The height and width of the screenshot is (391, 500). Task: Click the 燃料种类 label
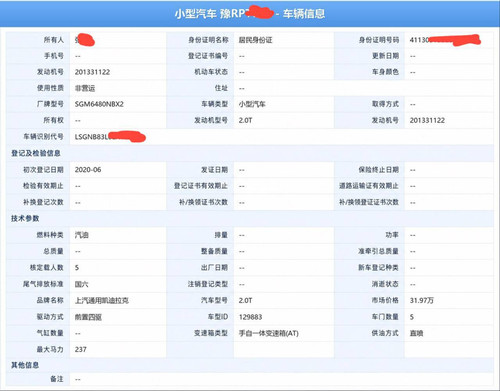[50, 235]
